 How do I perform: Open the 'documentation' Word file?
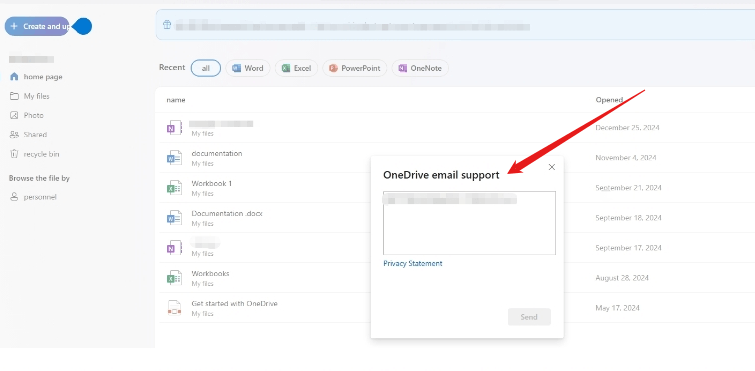[217, 154]
